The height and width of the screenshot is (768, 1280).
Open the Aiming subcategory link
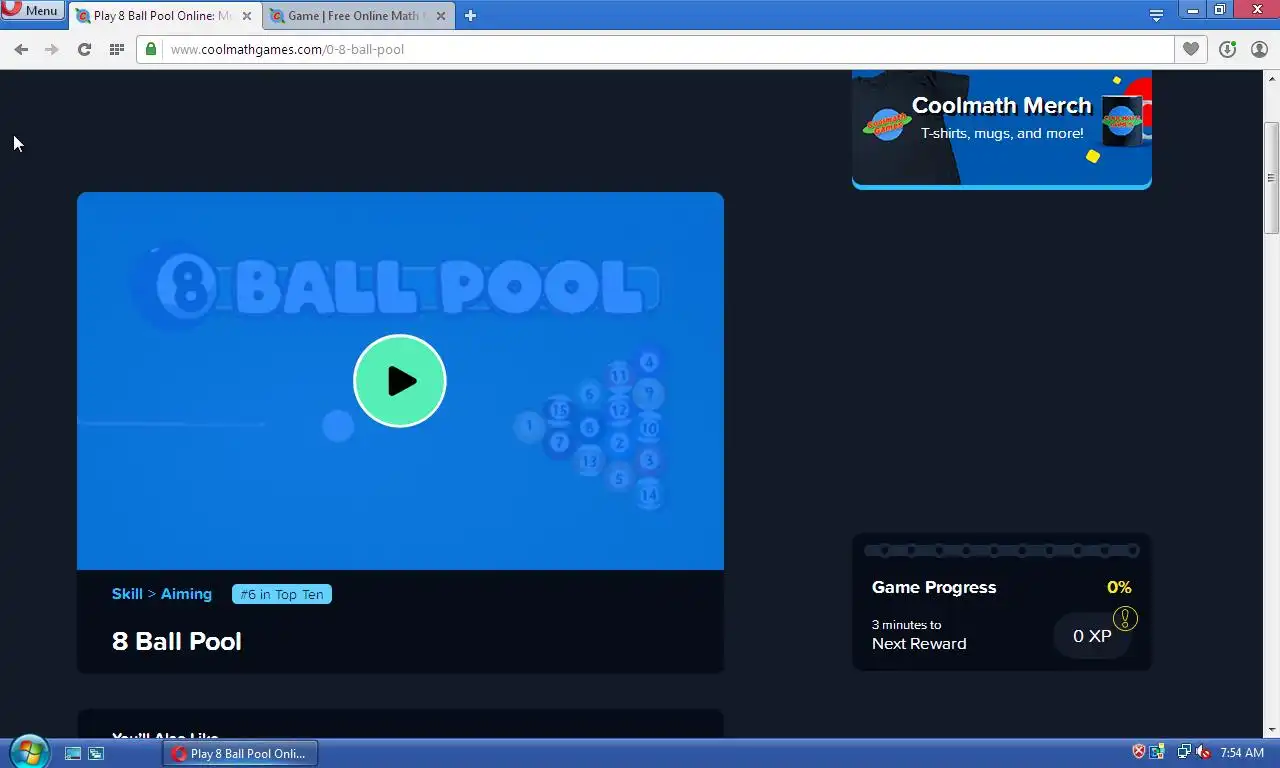[x=186, y=594]
